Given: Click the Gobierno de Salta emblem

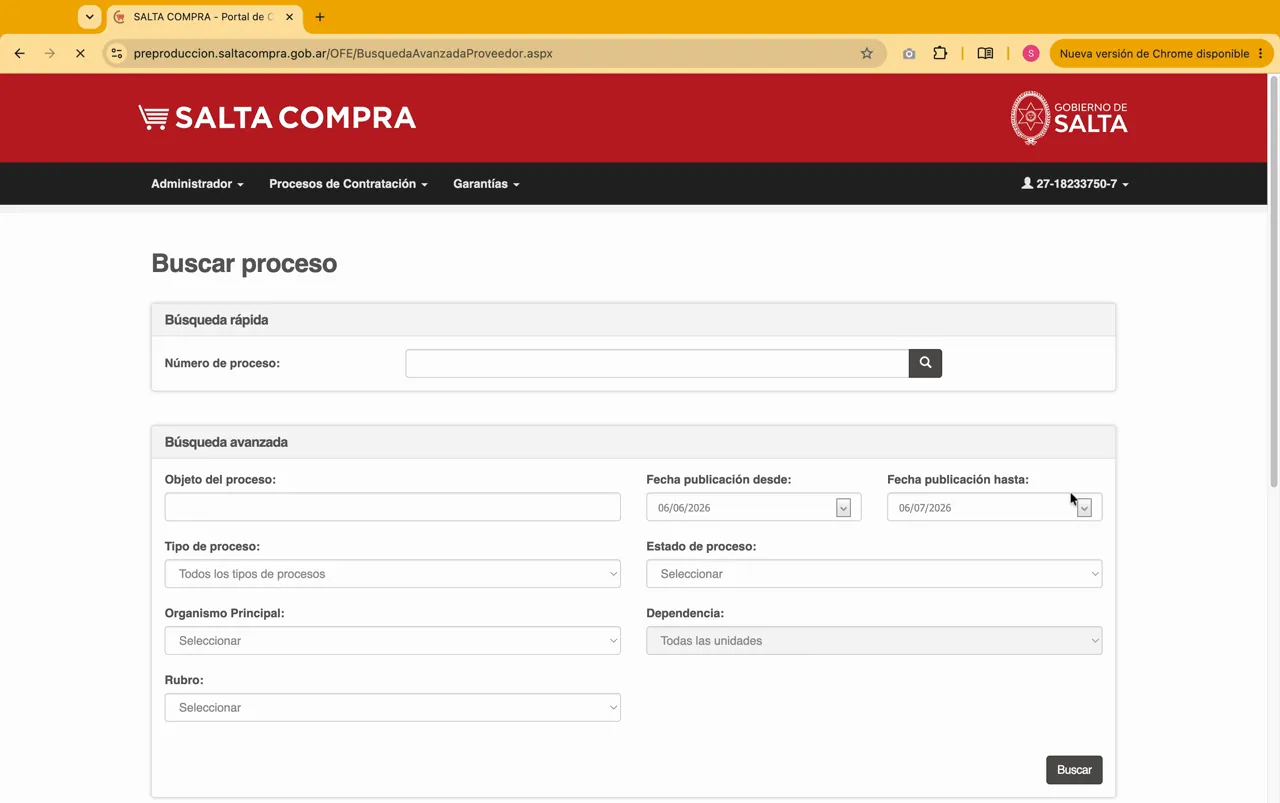Looking at the screenshot, I should [x=1069, y=118].
